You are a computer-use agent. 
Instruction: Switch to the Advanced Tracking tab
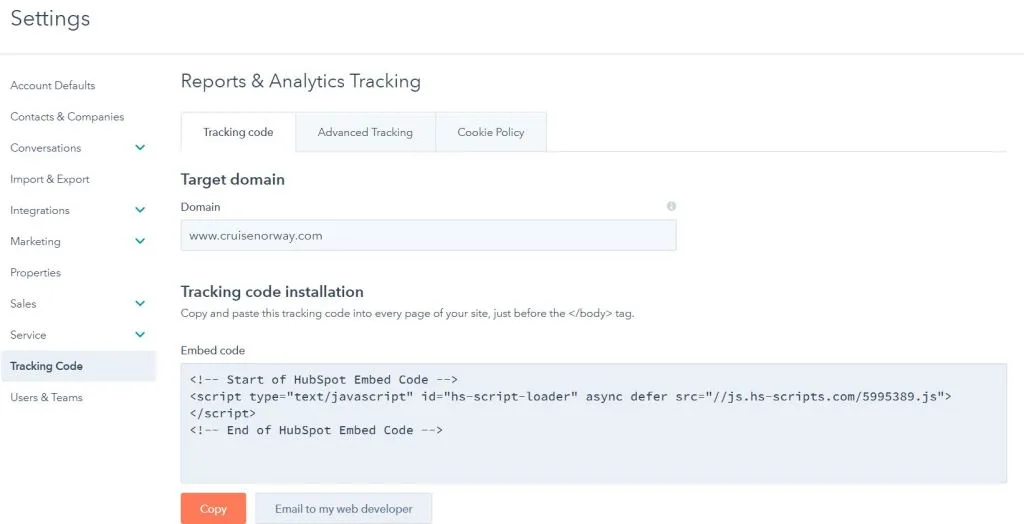365,132
